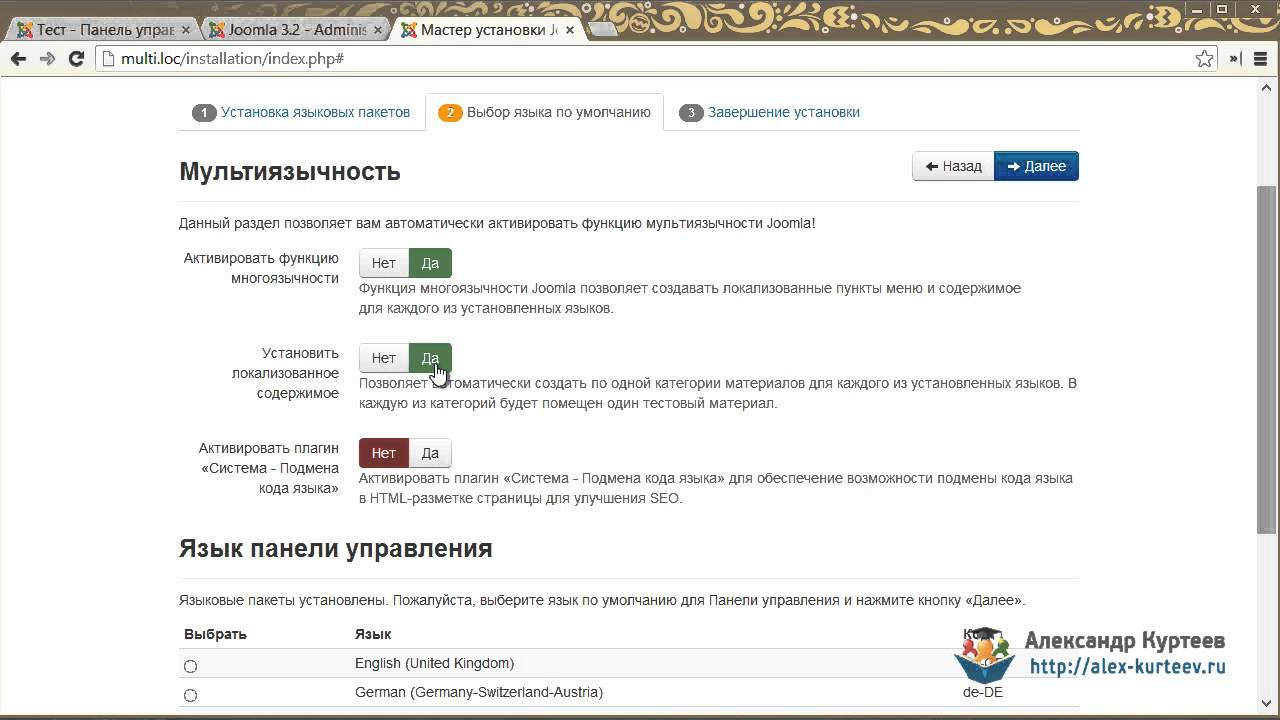This screenshot has height=720, width=1280.
Task: Click the extension icon beside the bookmark star
Action: 1235,59
